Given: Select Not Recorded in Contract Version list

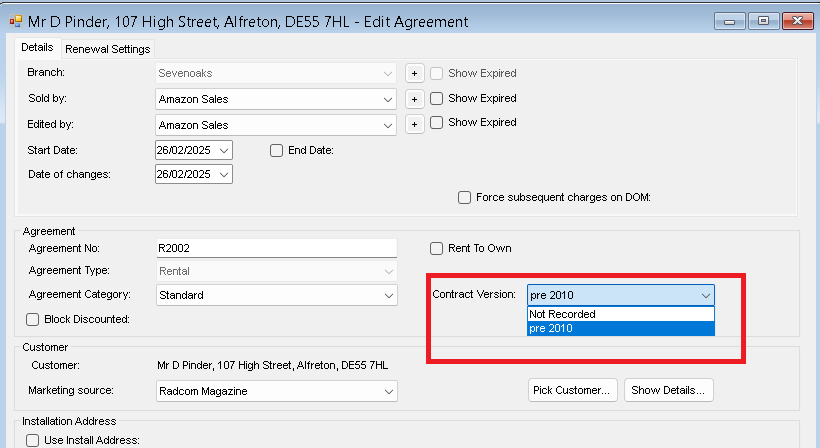Looking at the screenshot, I should (620, 314).
